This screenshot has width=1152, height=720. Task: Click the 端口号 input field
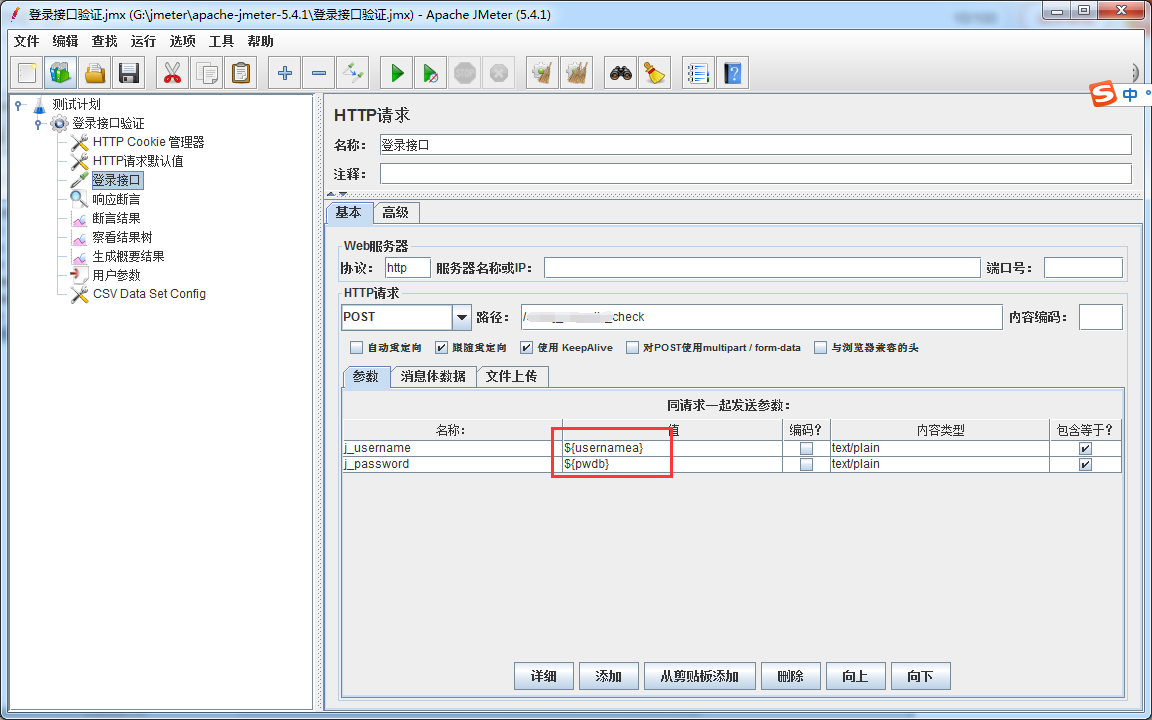click(1083, 267)
